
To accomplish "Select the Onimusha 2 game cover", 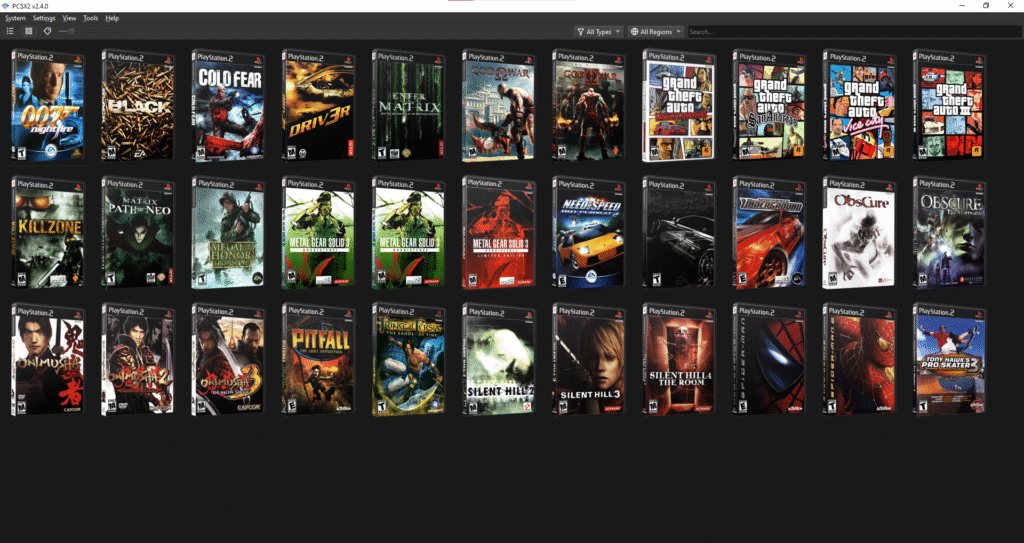I will click(138, 360).
